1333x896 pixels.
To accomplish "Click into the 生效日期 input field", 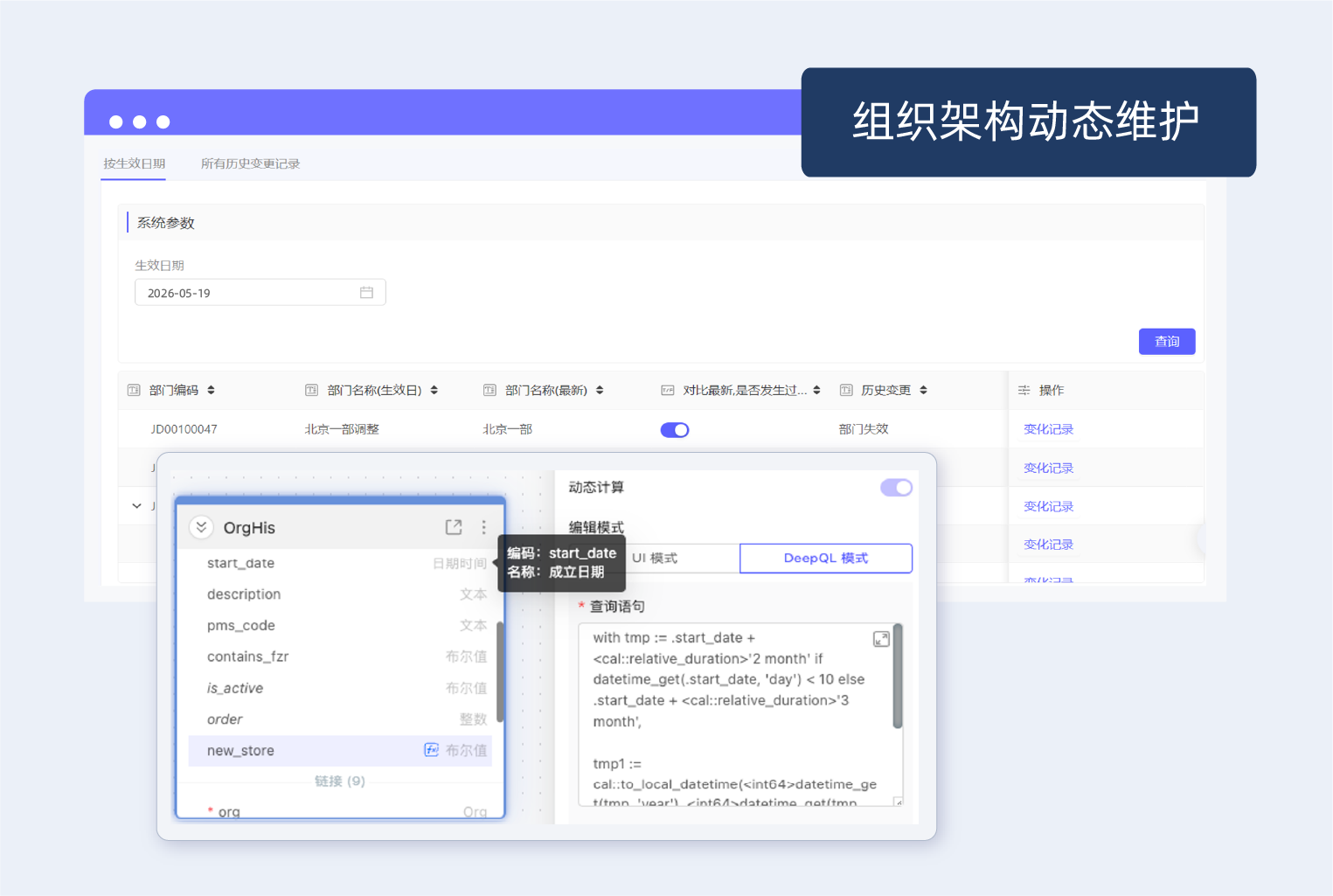I will 260,293.
